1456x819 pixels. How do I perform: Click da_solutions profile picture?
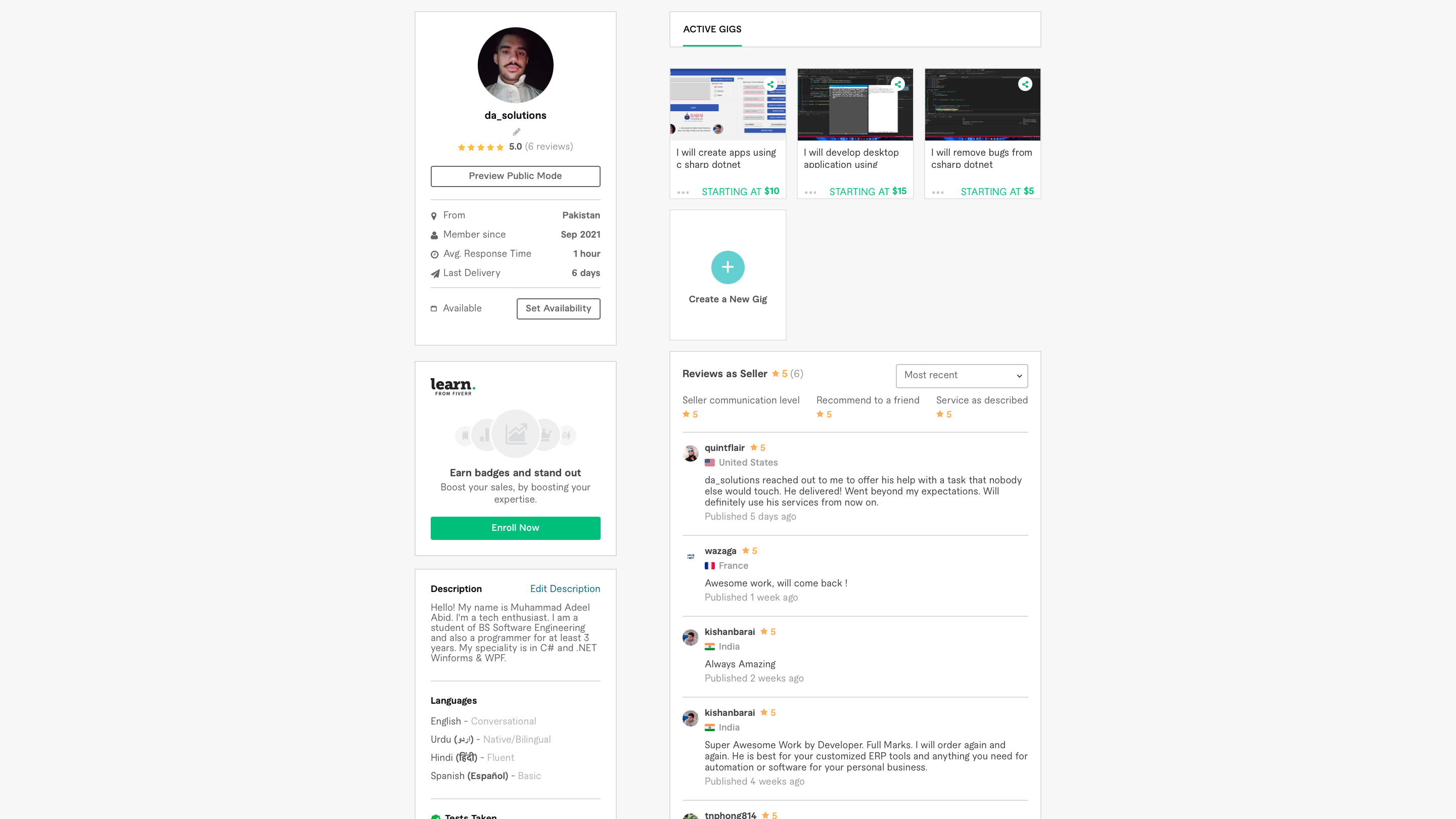515,65
